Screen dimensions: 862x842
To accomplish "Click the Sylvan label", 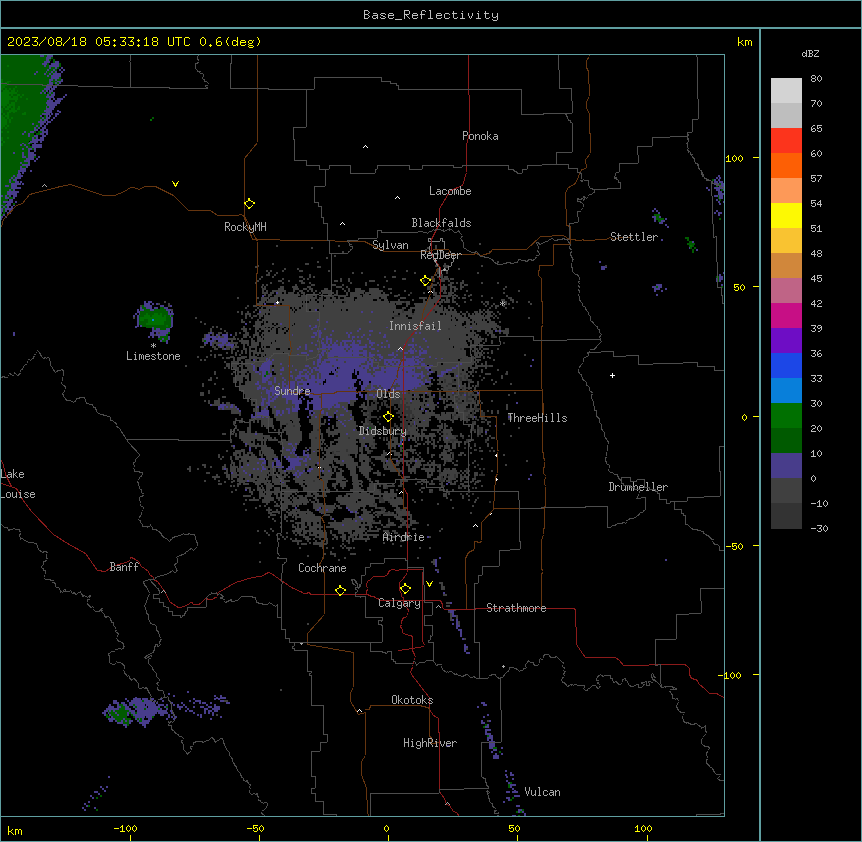I will (x=390, y=245).
